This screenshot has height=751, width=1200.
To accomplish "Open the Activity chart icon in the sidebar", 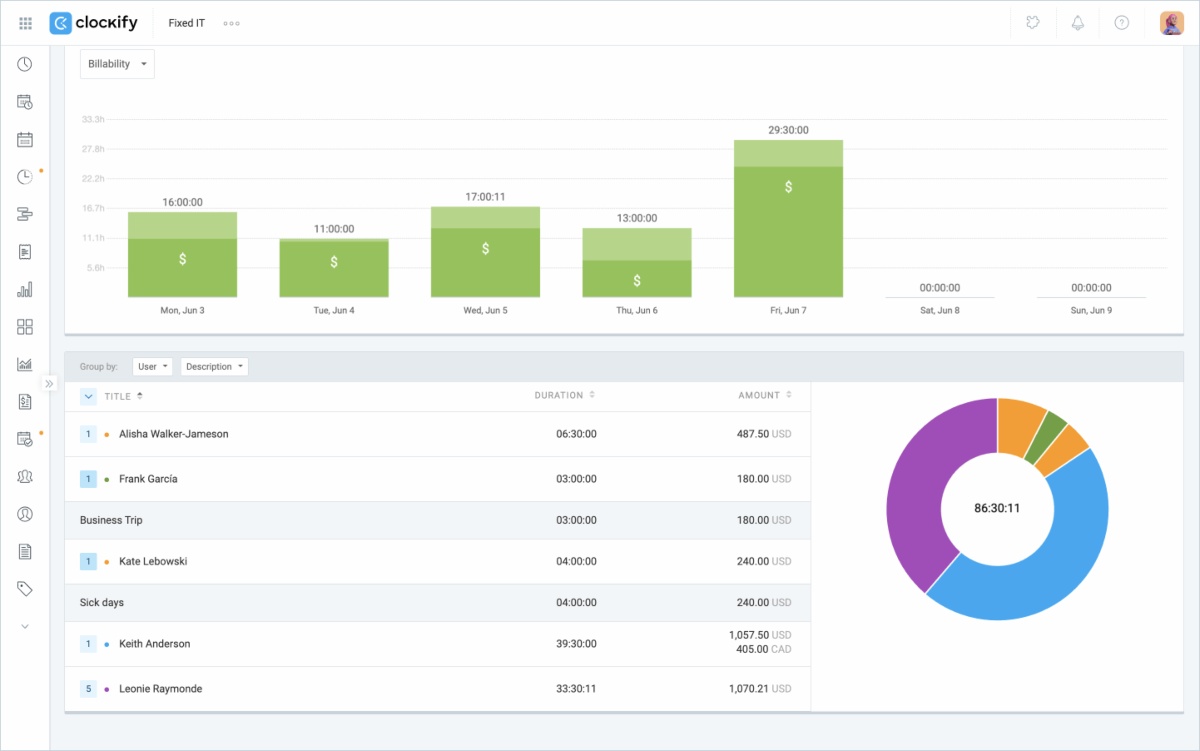I will coord(24,363).
